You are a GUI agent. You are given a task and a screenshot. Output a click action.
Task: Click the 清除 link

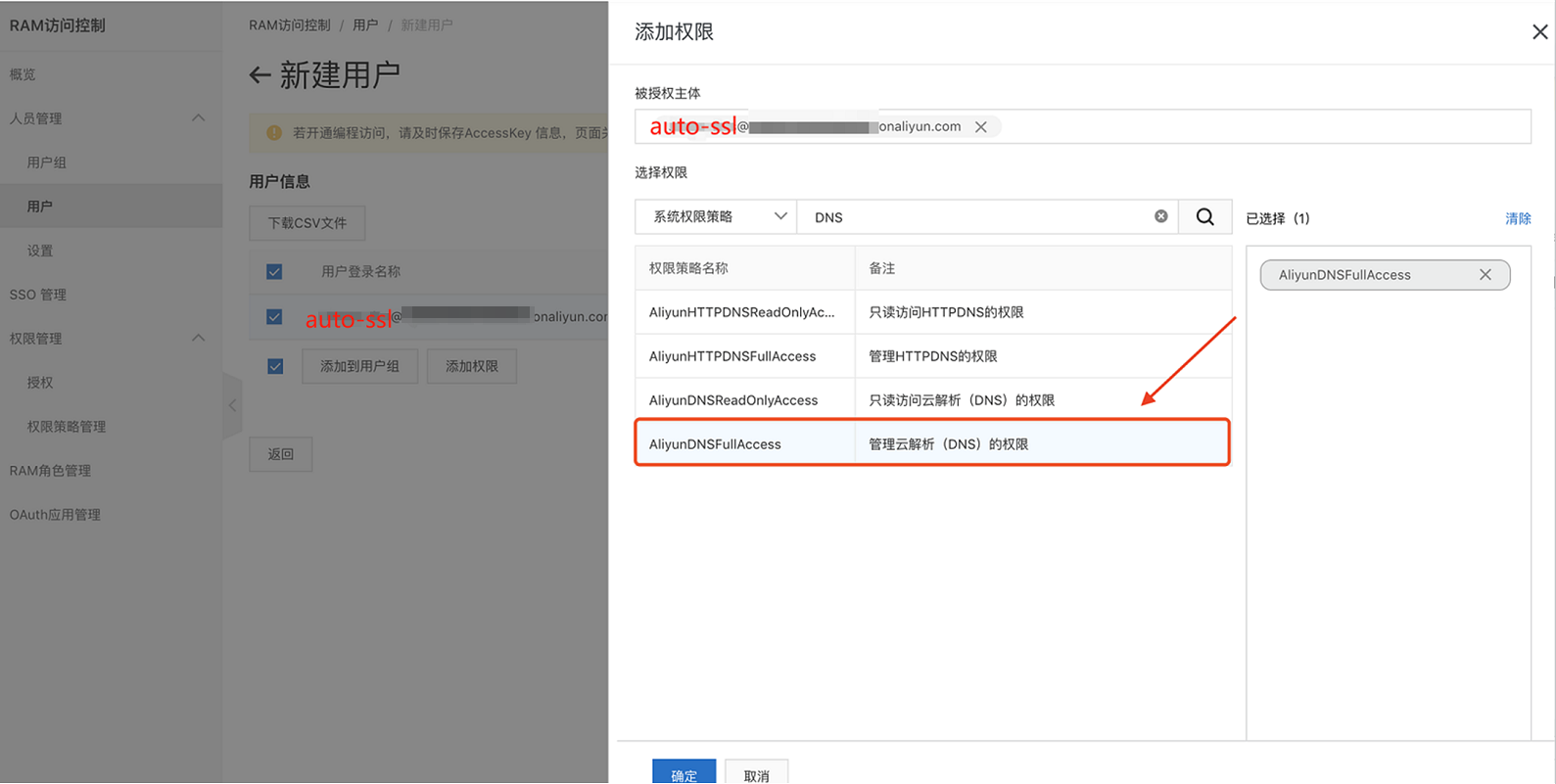(x=1518, y=218)
